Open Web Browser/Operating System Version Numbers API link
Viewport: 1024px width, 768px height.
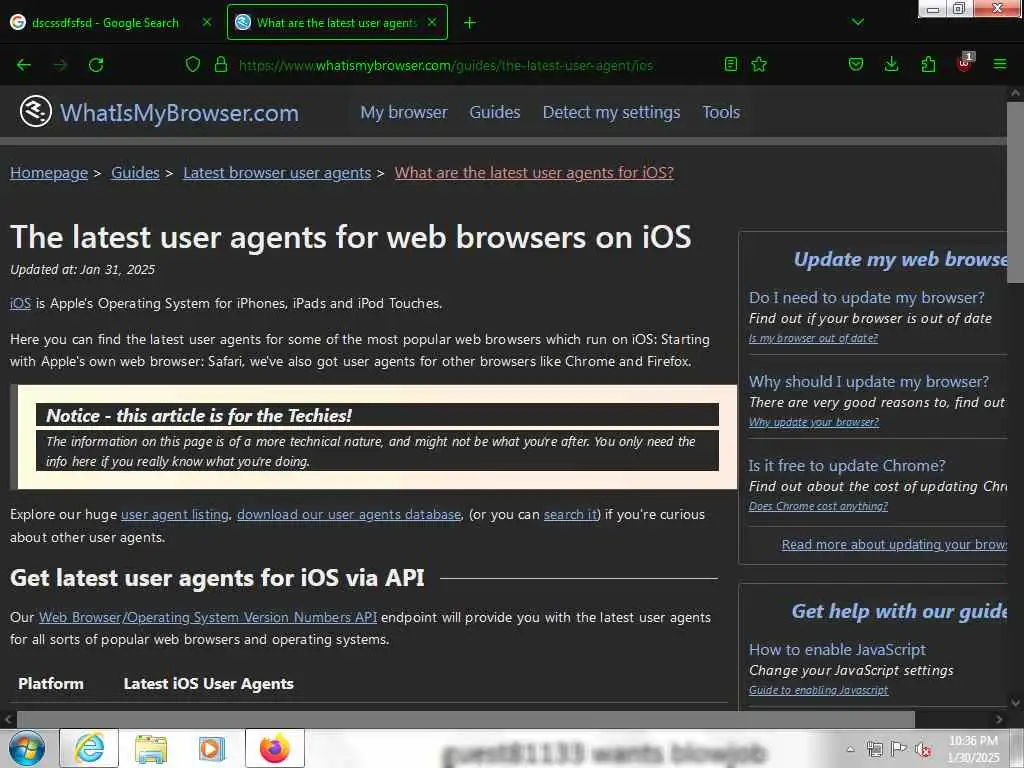coord(208,617)
